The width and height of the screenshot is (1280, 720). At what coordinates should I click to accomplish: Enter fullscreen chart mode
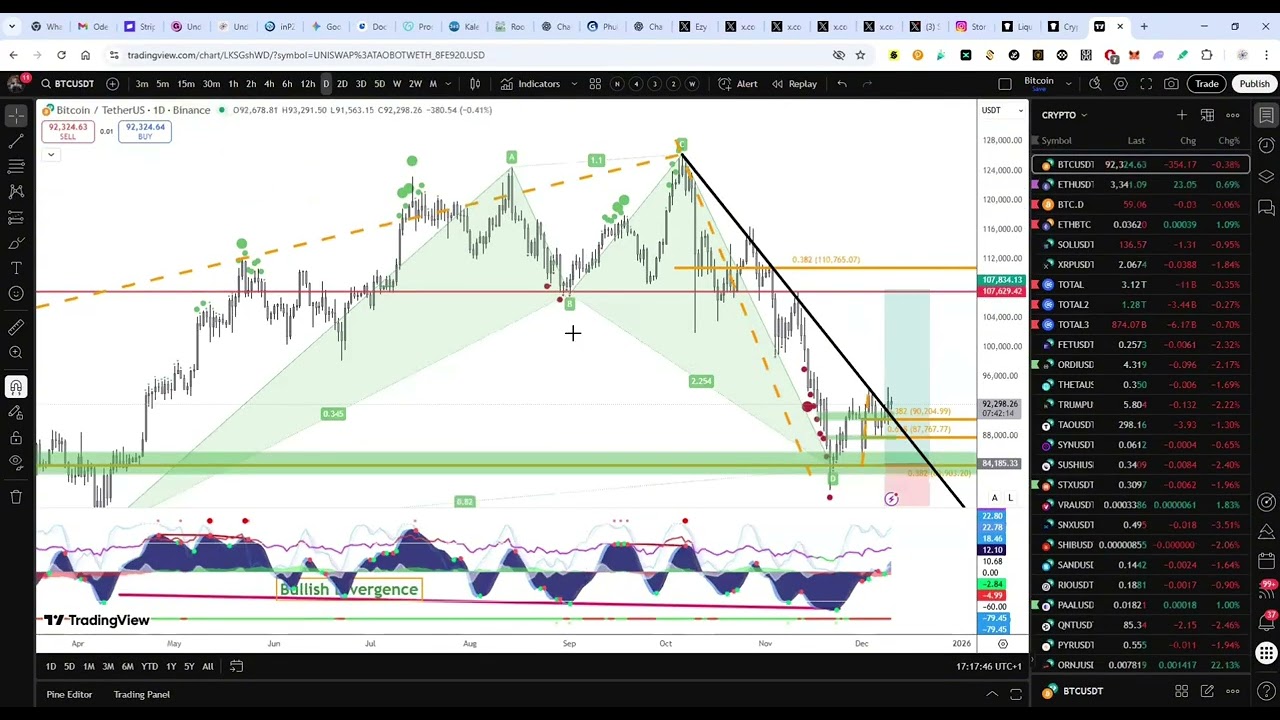1146,84
